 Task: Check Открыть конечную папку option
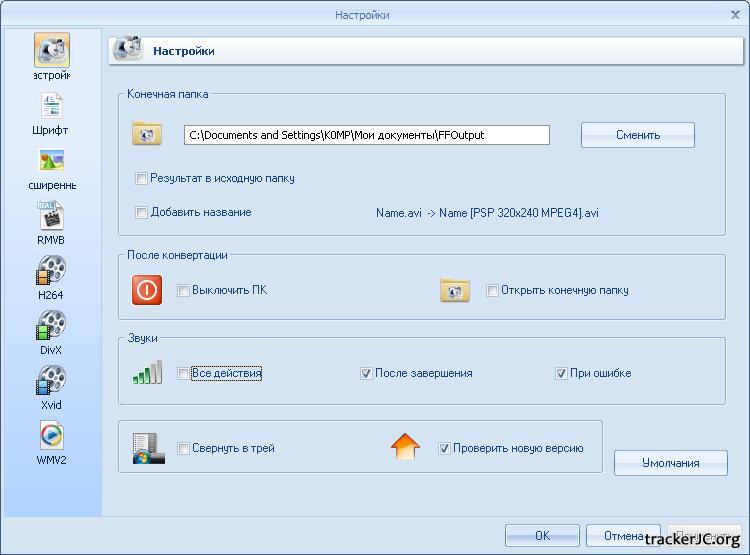coord(493,291)
